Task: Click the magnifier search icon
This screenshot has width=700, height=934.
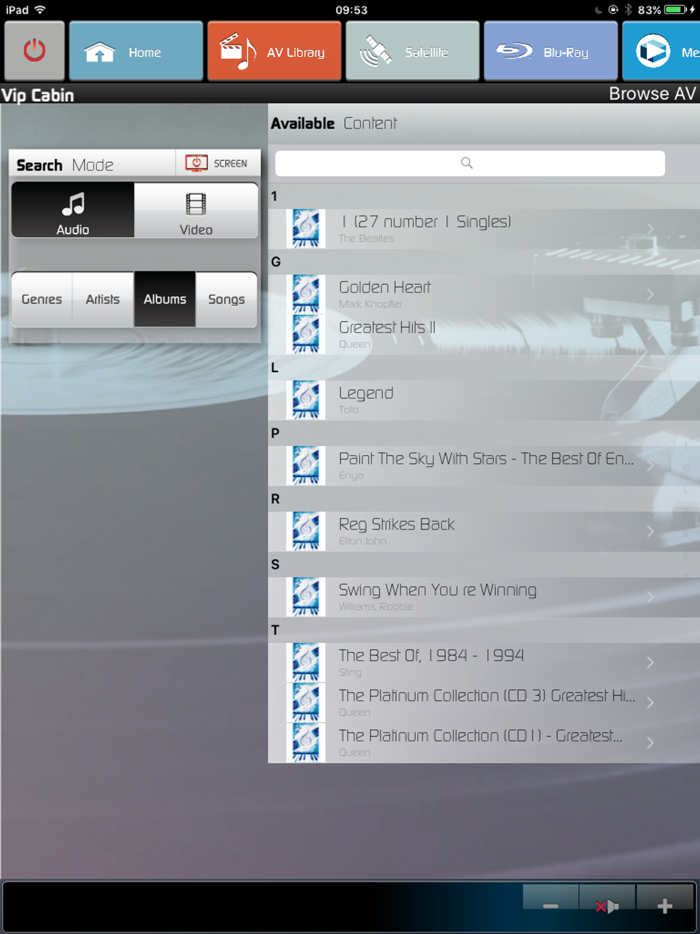Action: pos(466,163)
